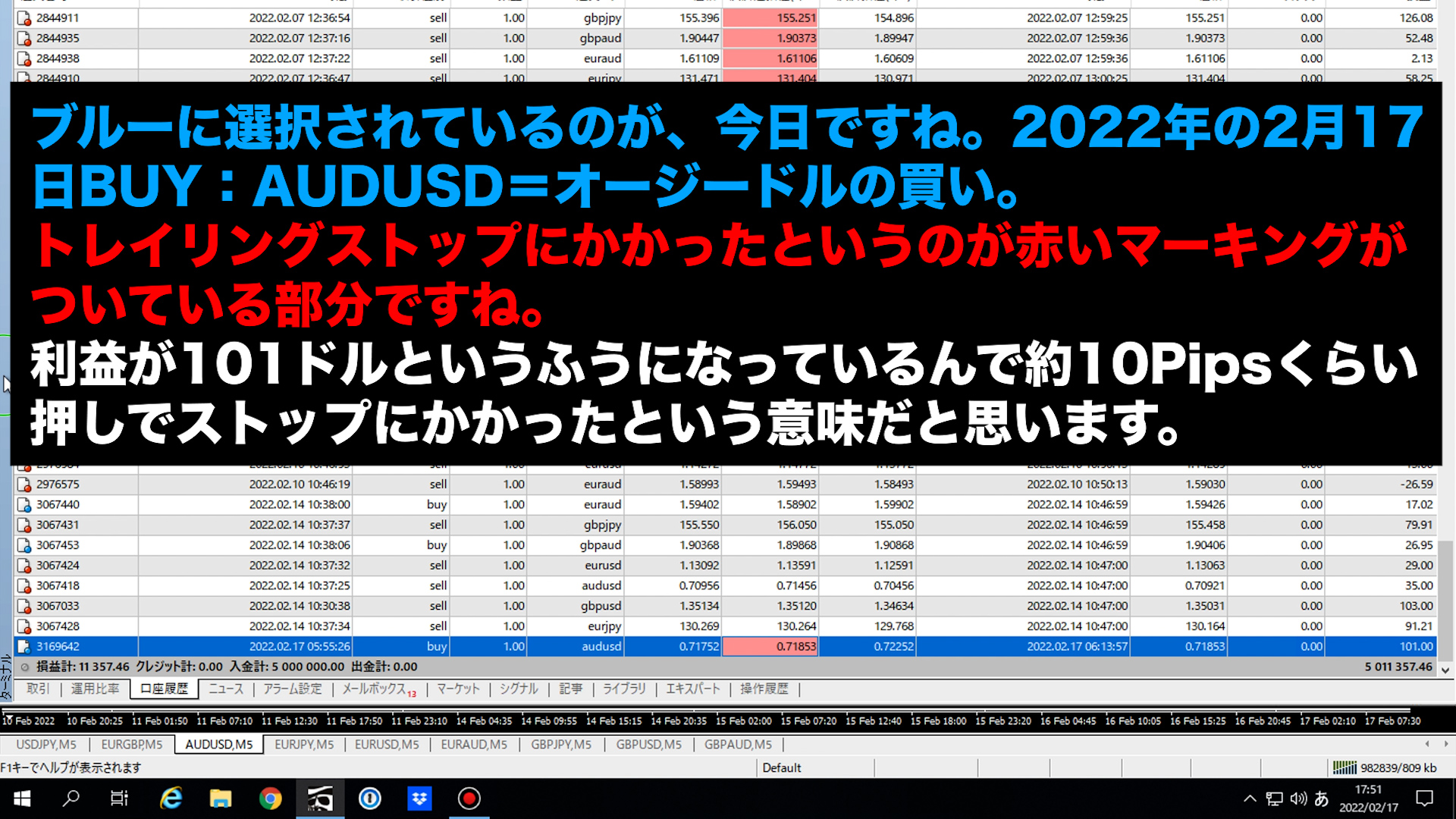The image size is (1456, 819).
Task: Click the connection status bars indicator
Action: pos(1345,767)
